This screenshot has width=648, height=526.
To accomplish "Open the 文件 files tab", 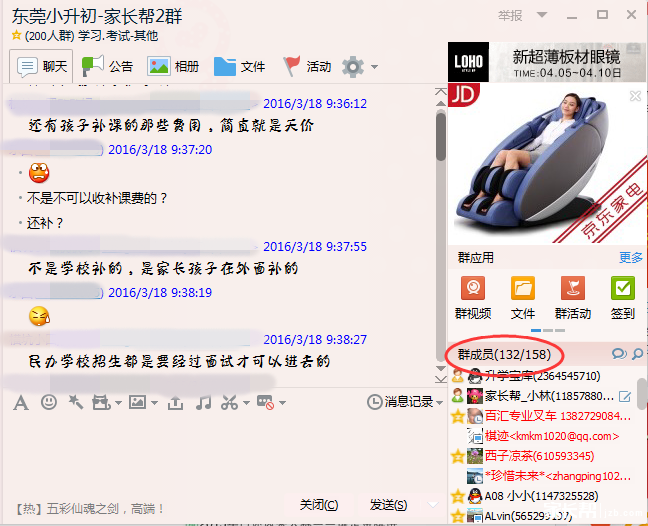I will click(x=239, y=66).
